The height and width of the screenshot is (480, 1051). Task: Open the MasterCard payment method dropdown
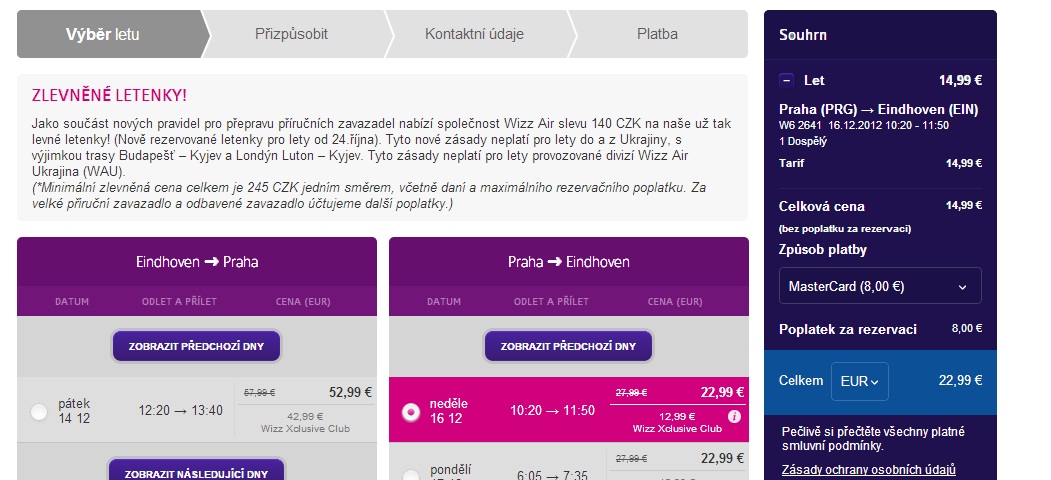point(879,286)
